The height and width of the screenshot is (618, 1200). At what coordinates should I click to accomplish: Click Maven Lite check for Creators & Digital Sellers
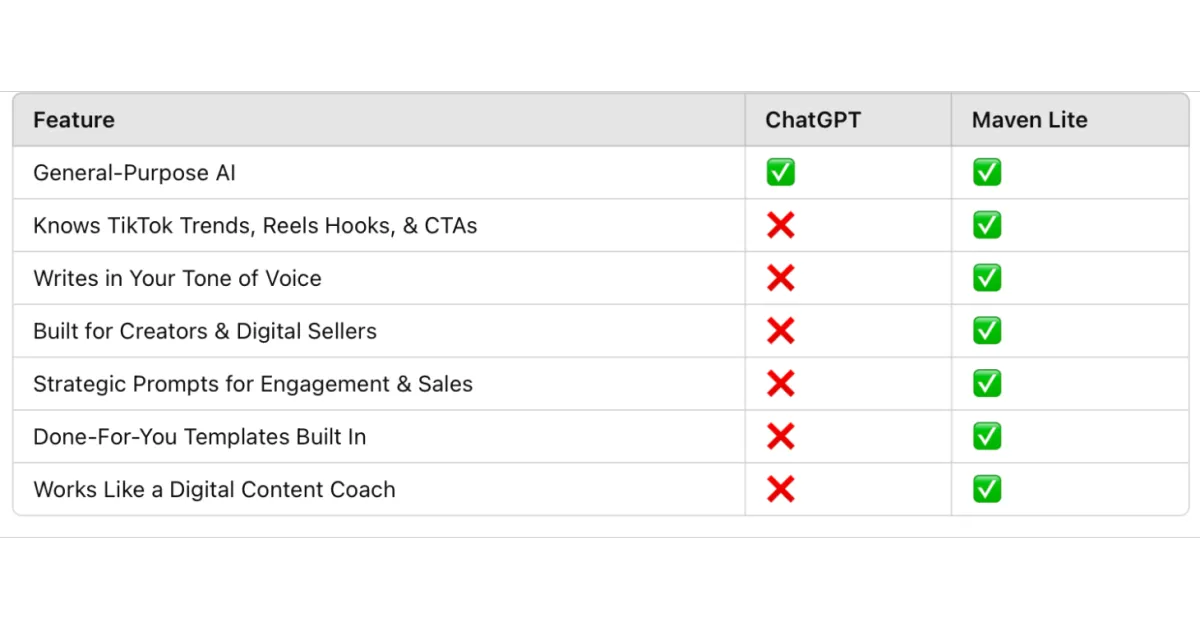coord(987,331)
